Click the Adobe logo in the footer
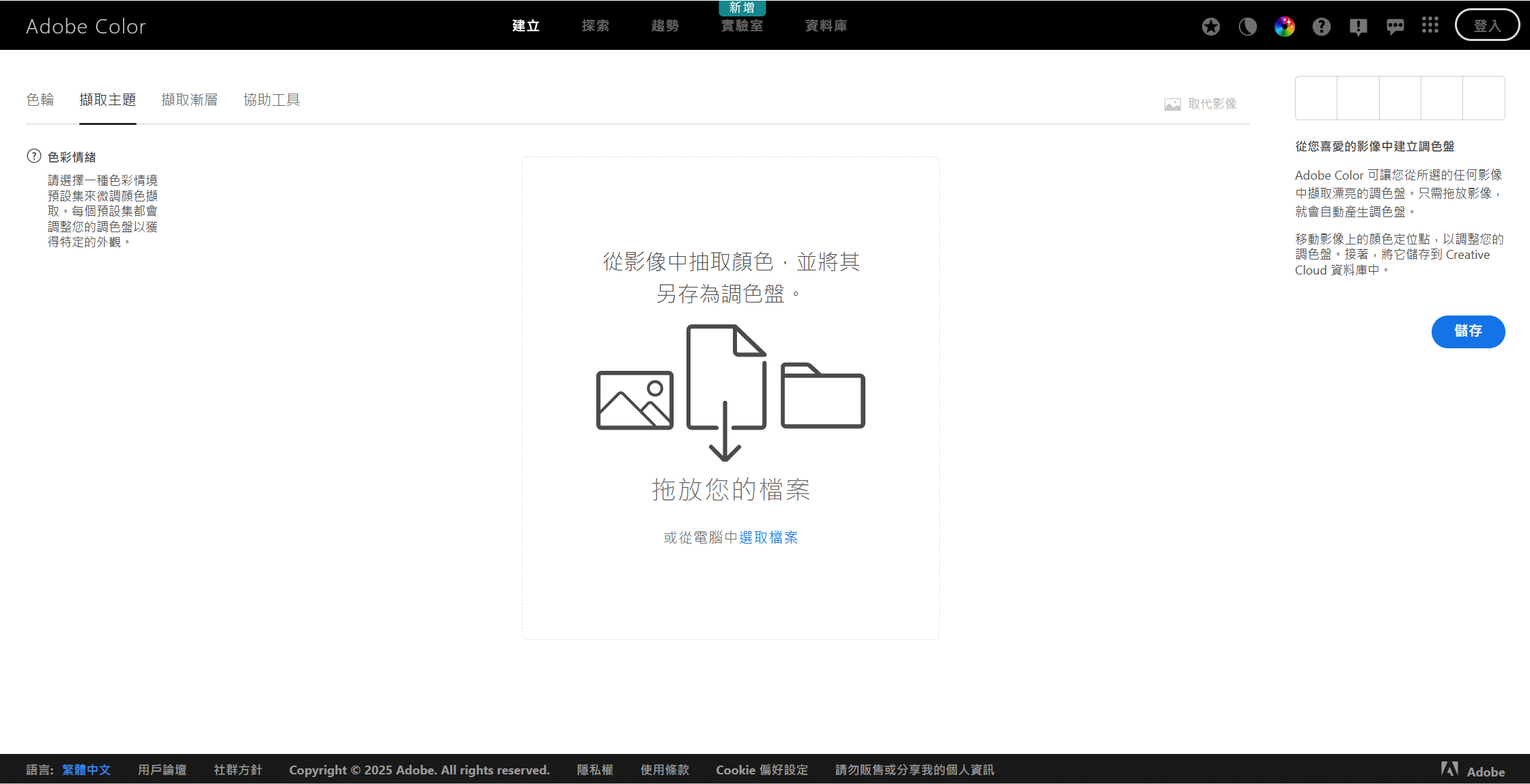The width and height of the screenshot is (1530, 784). [x=1450, y=770]
